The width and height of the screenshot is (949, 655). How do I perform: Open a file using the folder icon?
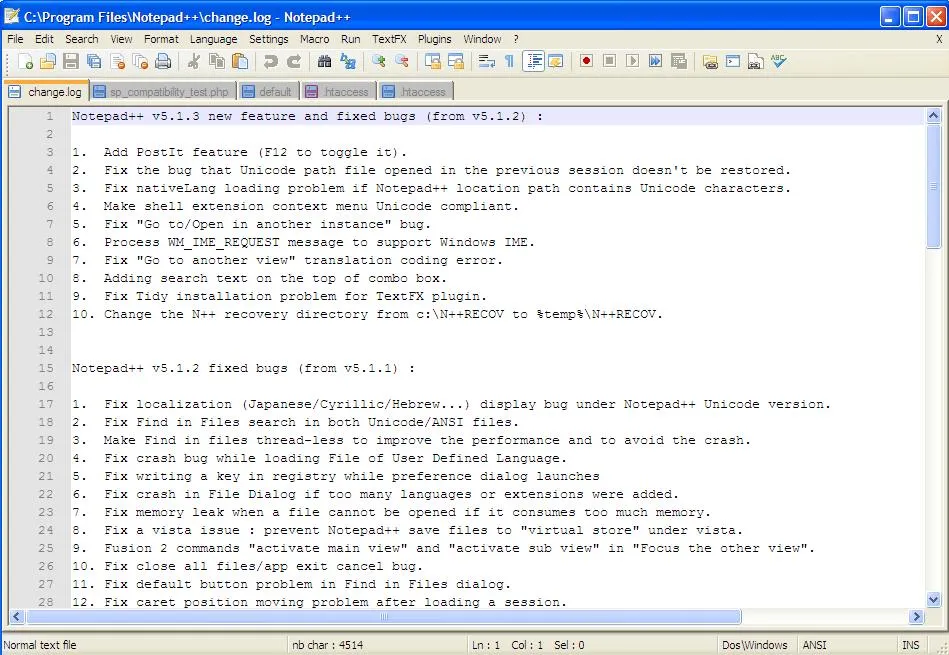[48, 61]
